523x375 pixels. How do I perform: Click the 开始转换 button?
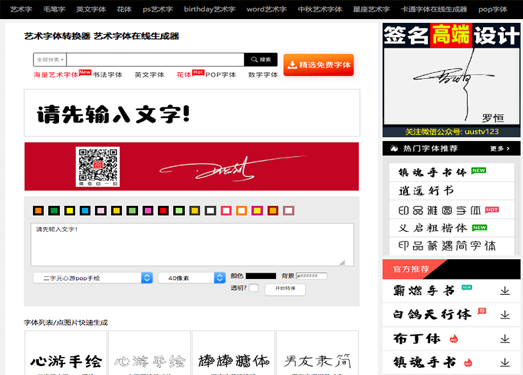click(x=285, y=289)
